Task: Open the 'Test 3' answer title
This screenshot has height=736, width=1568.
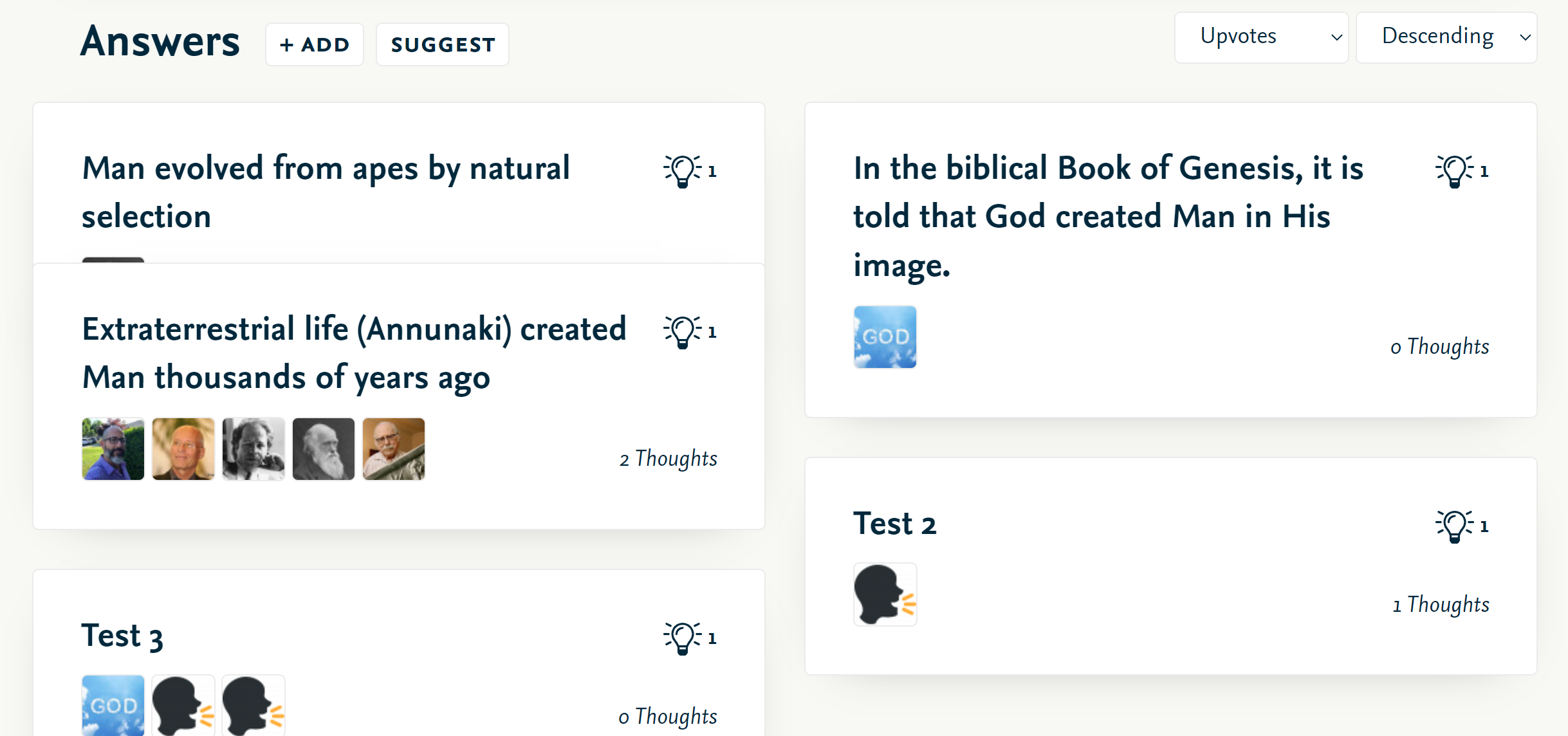Action: tap(122, 636)
